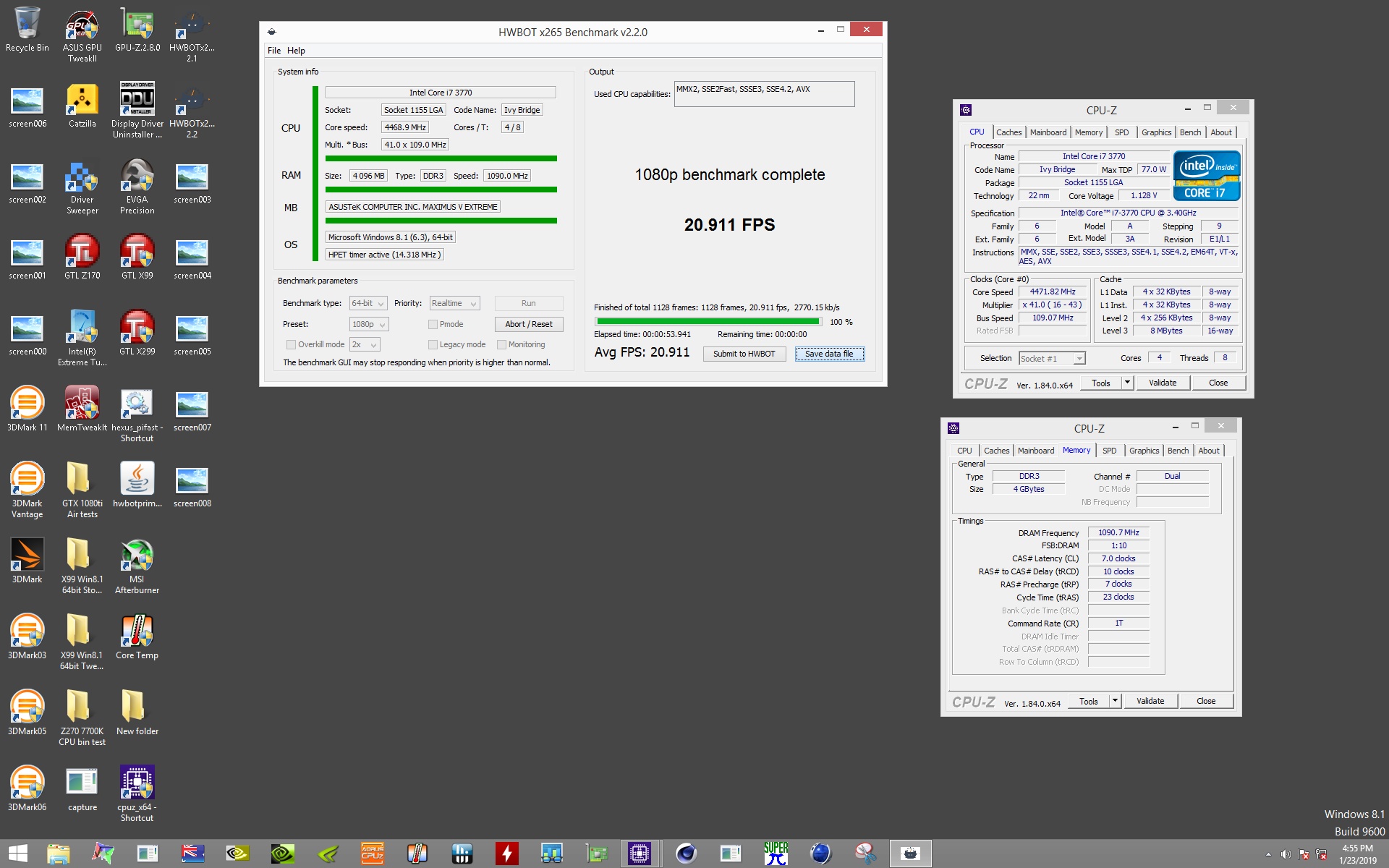Open Bench tab in upper CPU-Z

(x=1190, y=132)
